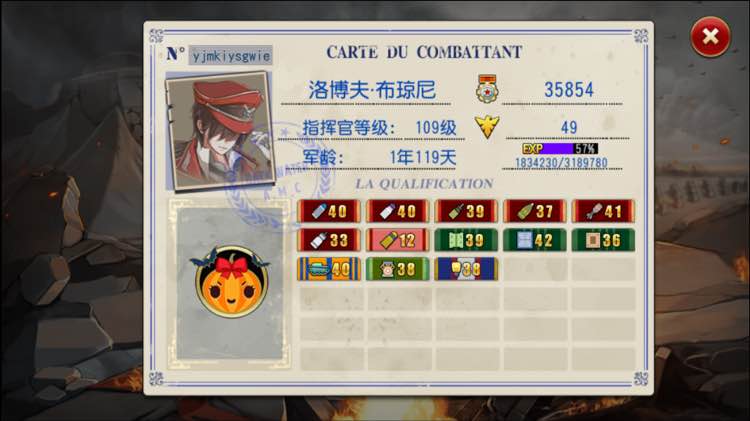The image size is (750, 421).
Task: Click the commander name 洛博夫·布琼尼
Action: click(372, 90)
